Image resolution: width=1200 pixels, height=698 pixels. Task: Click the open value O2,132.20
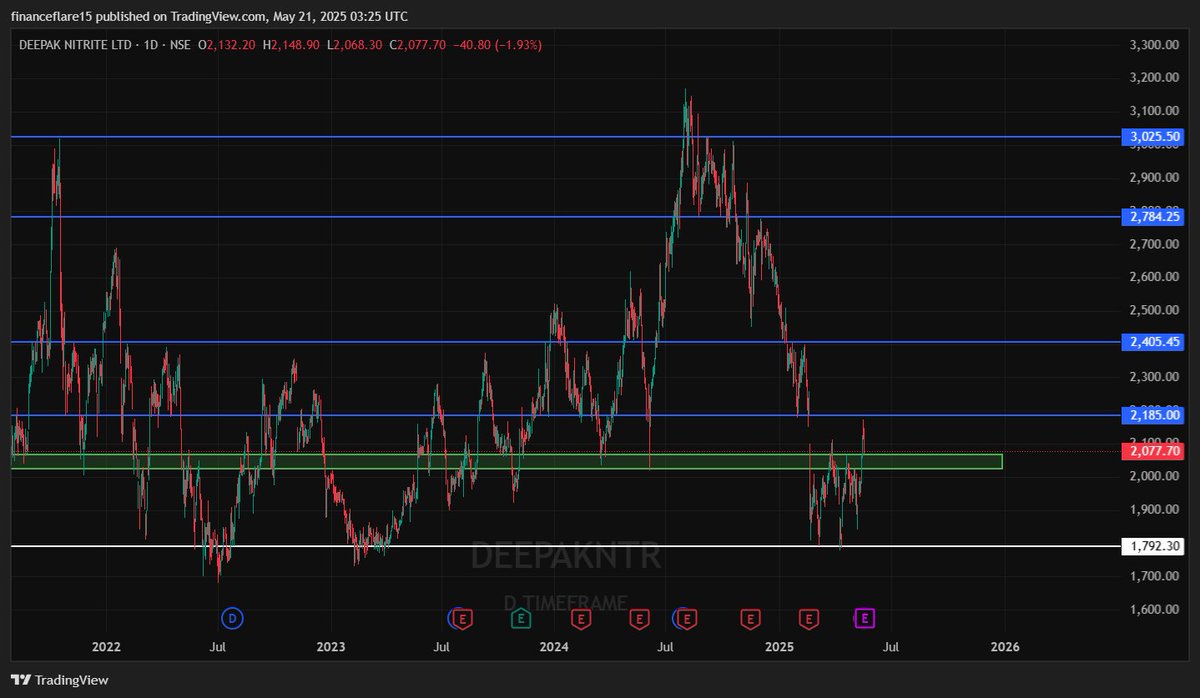[x=227, y=44]
